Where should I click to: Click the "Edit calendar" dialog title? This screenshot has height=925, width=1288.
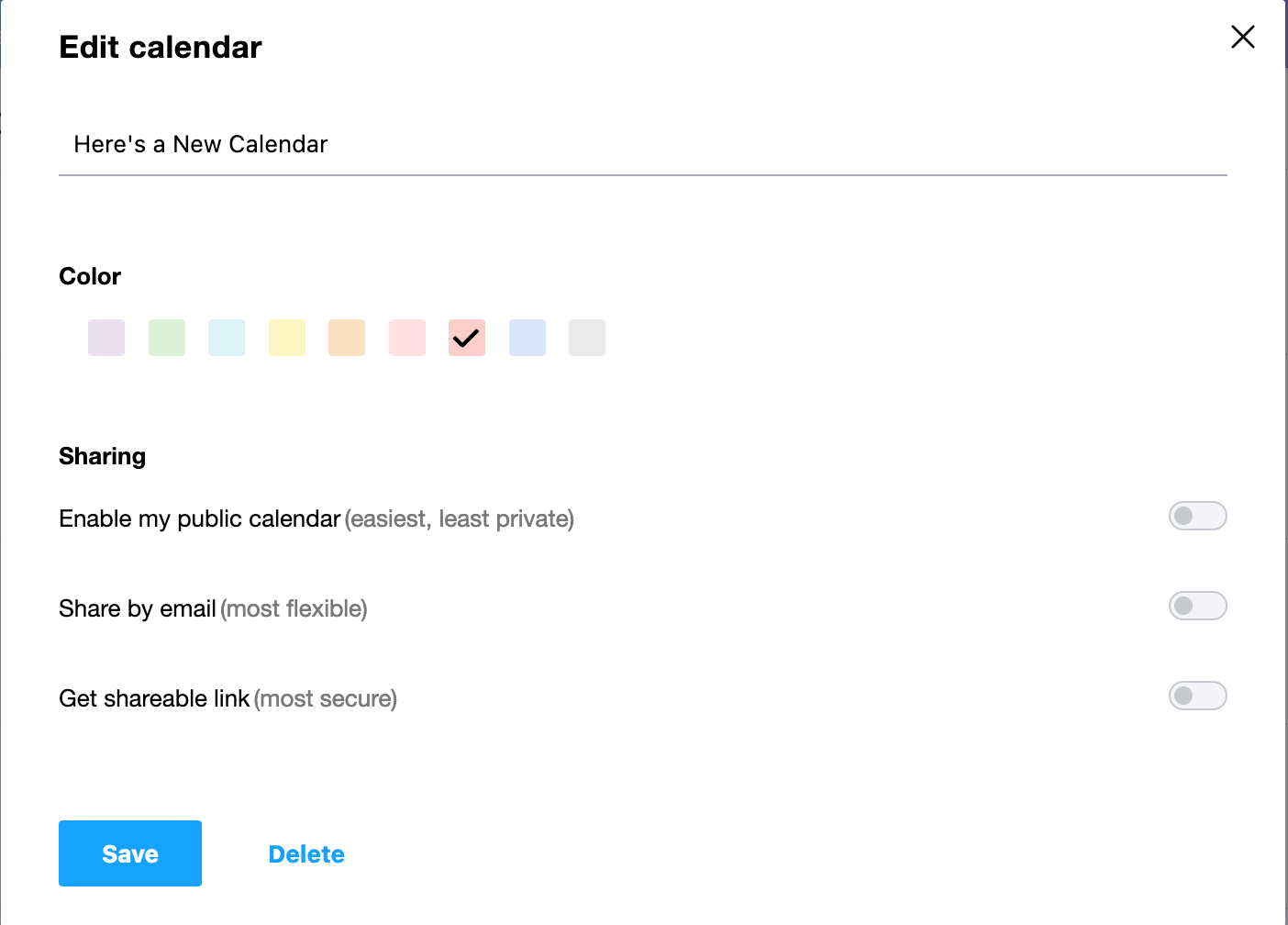point(161,48)
